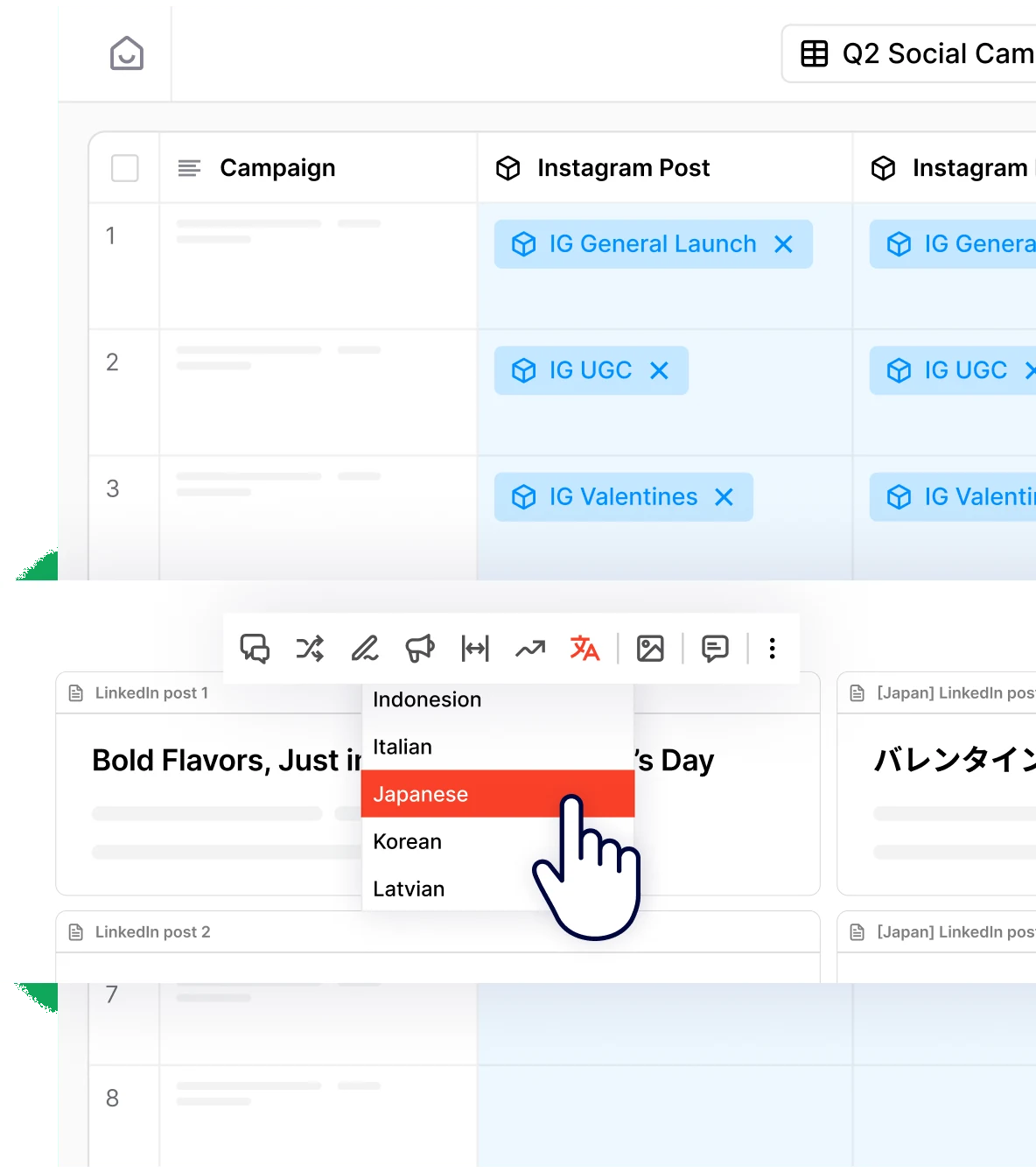This screenshot has height=1173, width=1036.
Task: Remove the IG UGC tag in Instagram Post
Action: [x=660, y=371]
